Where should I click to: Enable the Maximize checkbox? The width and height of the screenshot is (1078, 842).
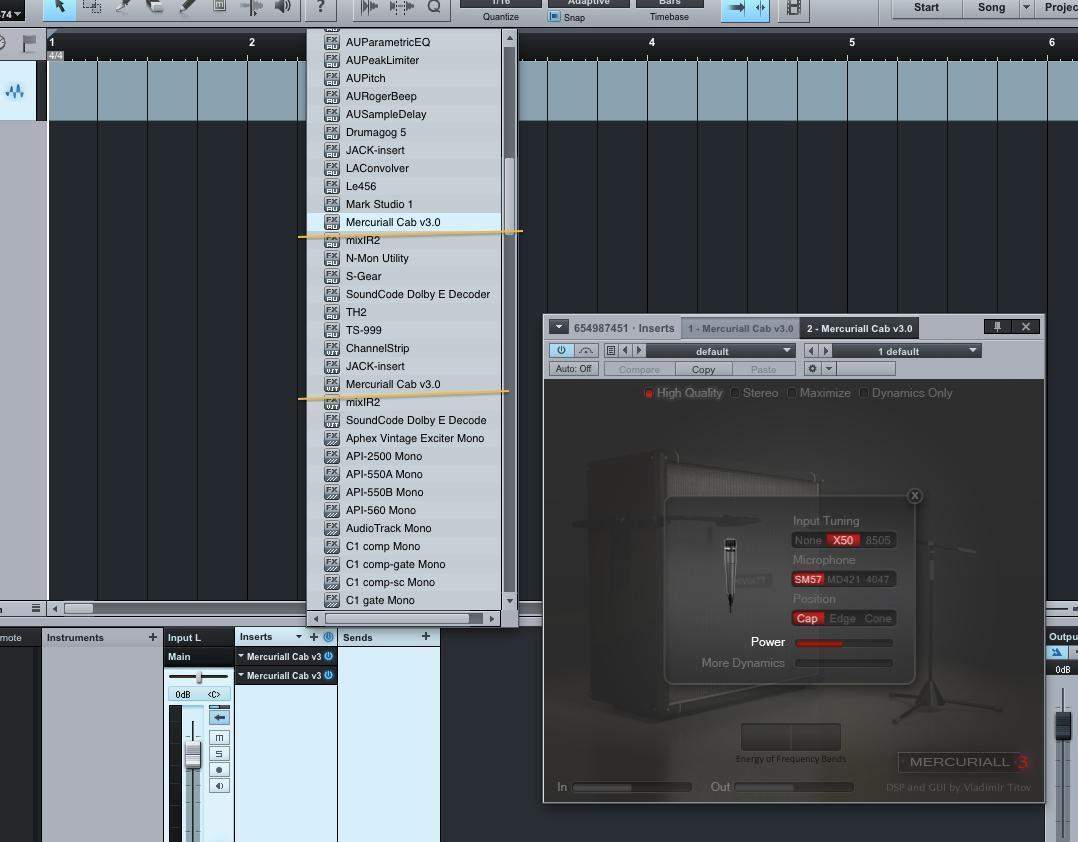coord(792,393)
